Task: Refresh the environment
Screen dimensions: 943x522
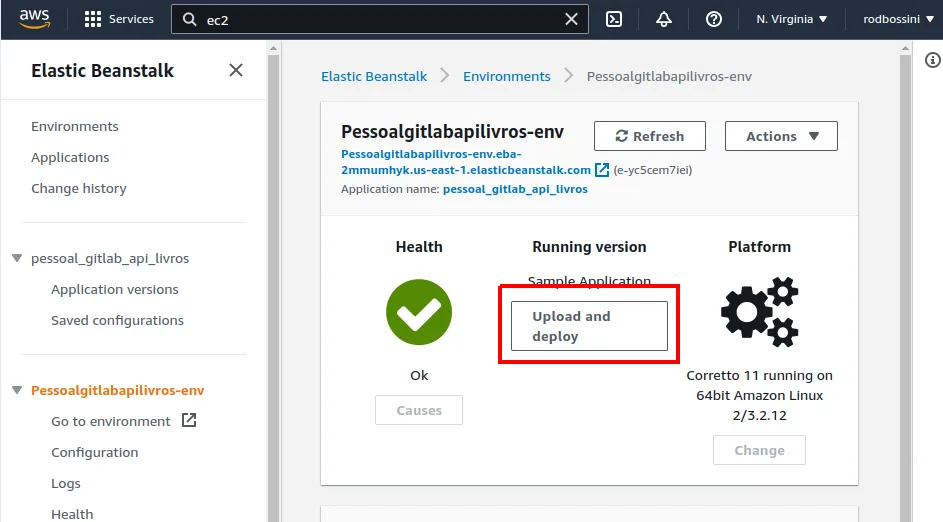Action: (x=650, y=136)
